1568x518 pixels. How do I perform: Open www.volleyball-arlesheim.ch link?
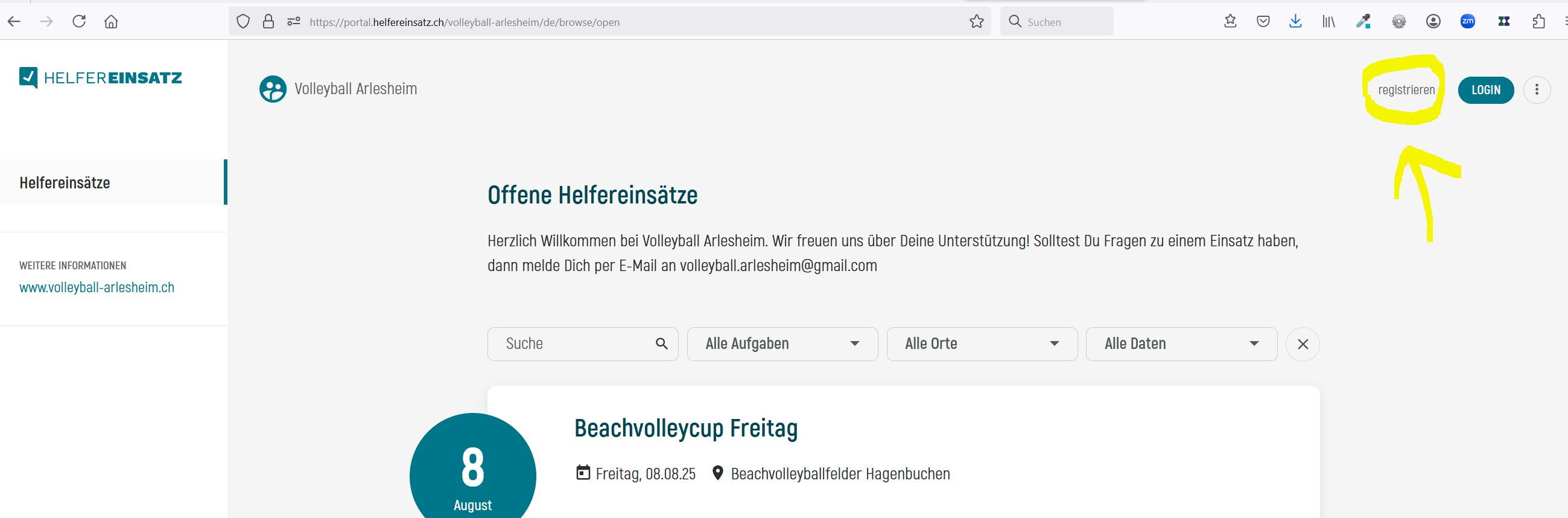point(97,287)
